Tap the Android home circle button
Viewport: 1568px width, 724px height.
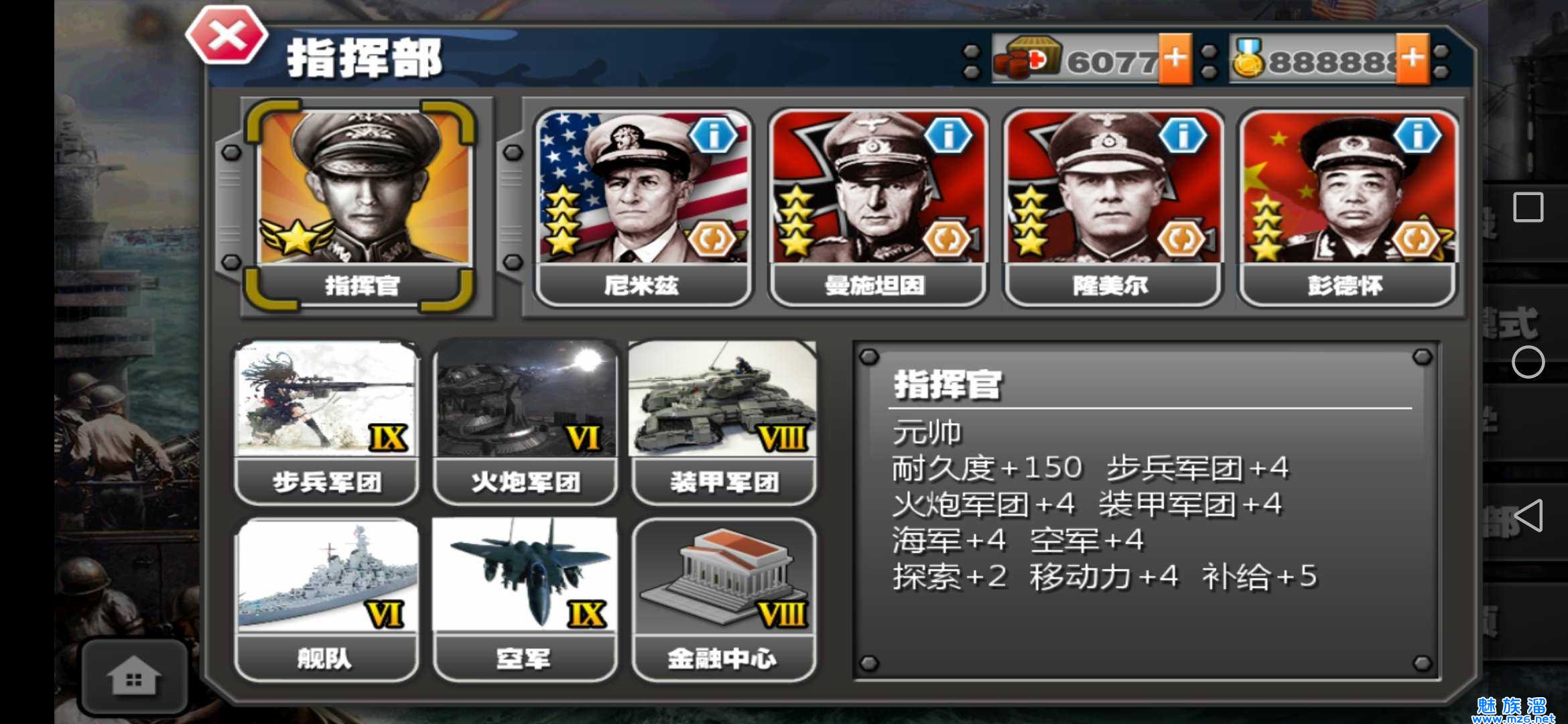pyautogui.click(x=1528, y=362)
